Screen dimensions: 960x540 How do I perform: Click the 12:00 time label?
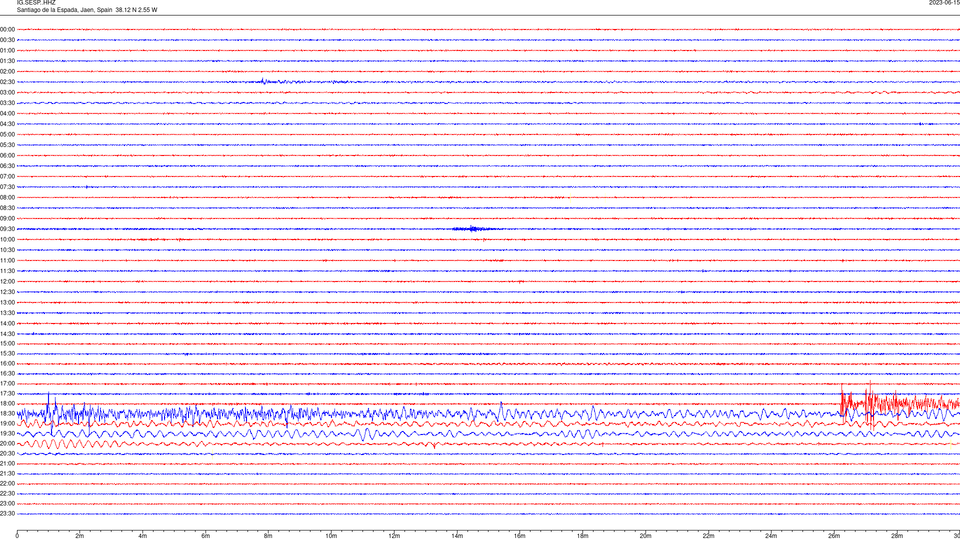[7, 282]
